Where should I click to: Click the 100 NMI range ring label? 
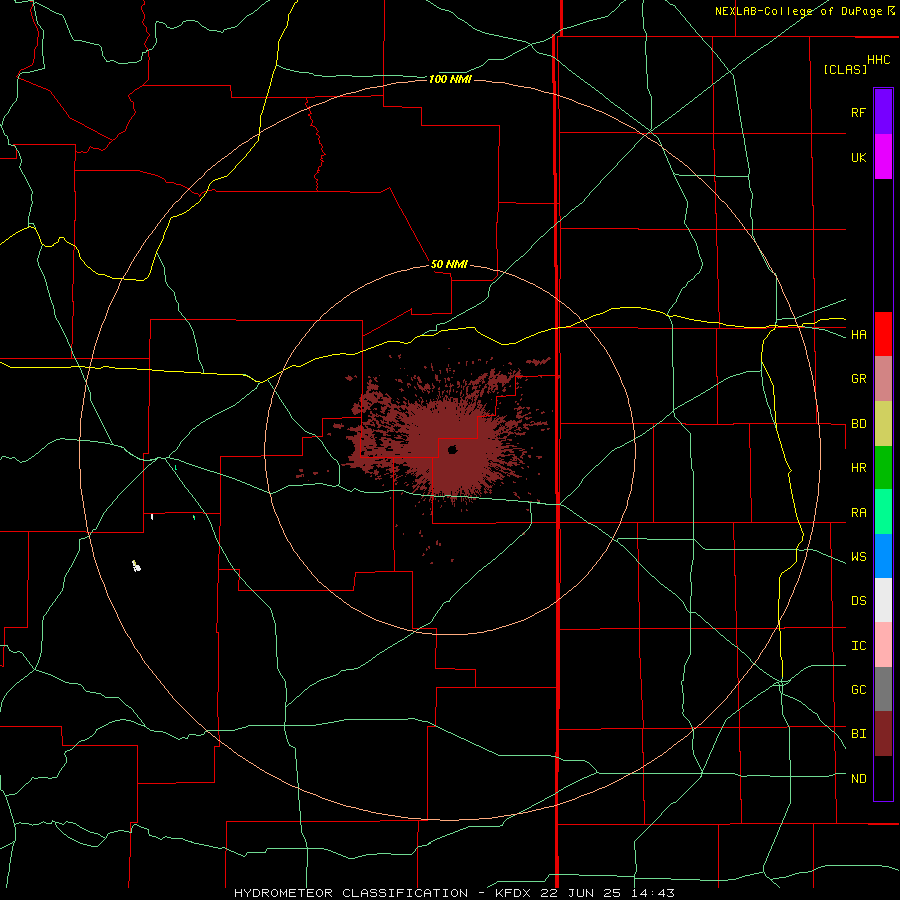pos(450,79)
